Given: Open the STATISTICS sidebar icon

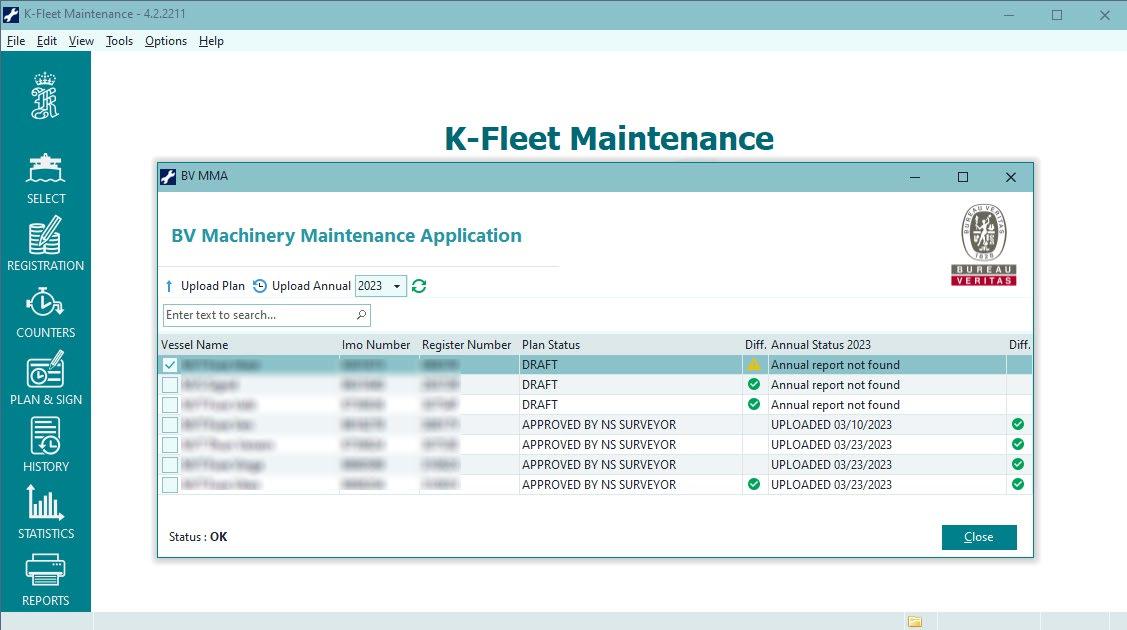Looking at the screenshot, I should 45,512.
